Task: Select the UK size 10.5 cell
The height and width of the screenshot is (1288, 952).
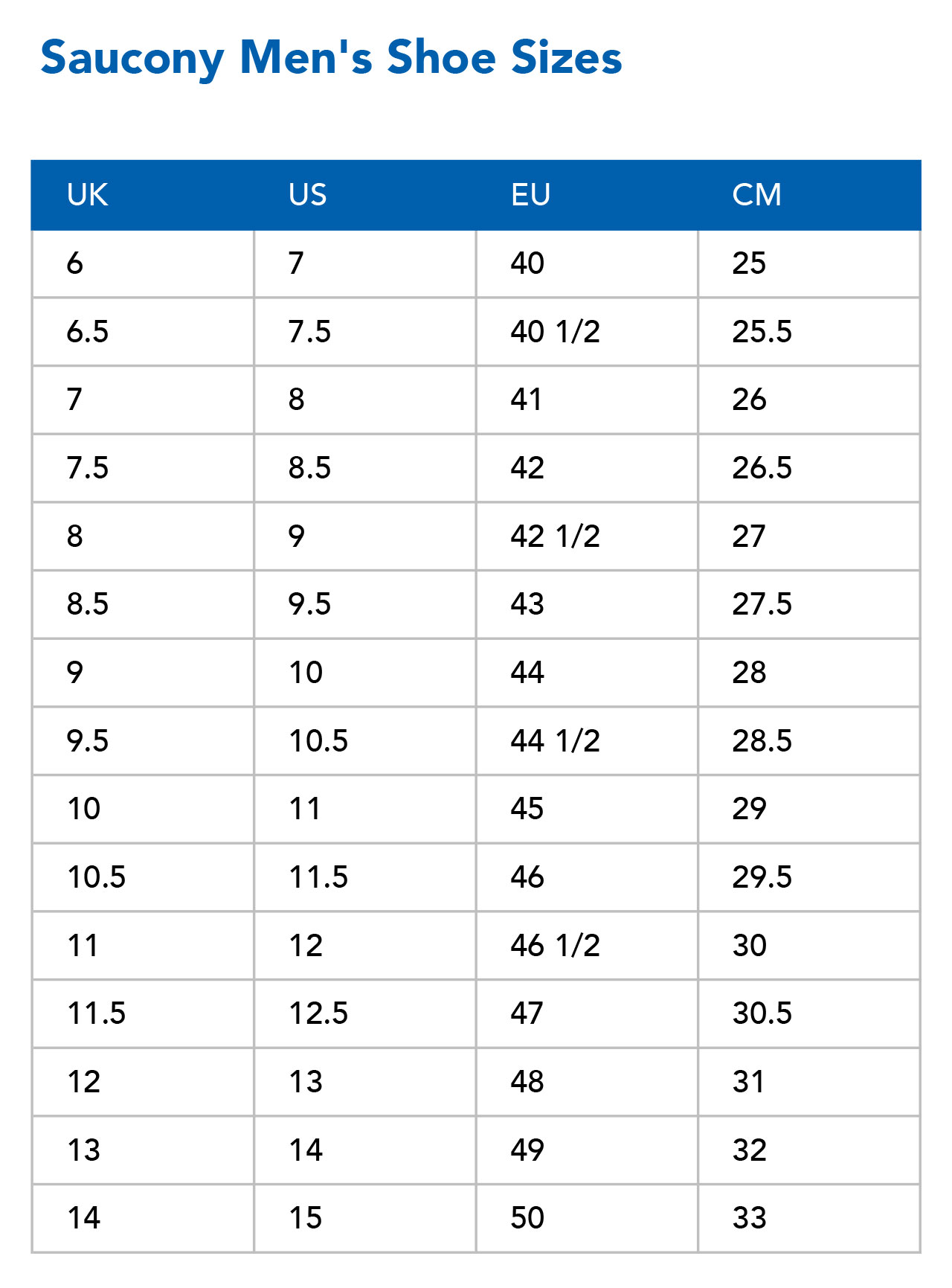Action: [144, 877]
